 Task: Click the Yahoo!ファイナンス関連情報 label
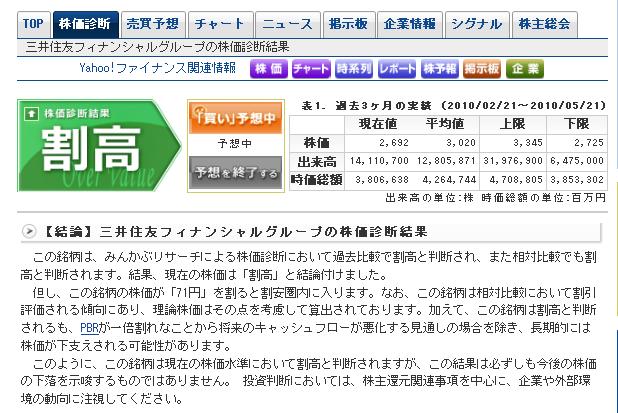pyautogui.click(x=158, y=68)
